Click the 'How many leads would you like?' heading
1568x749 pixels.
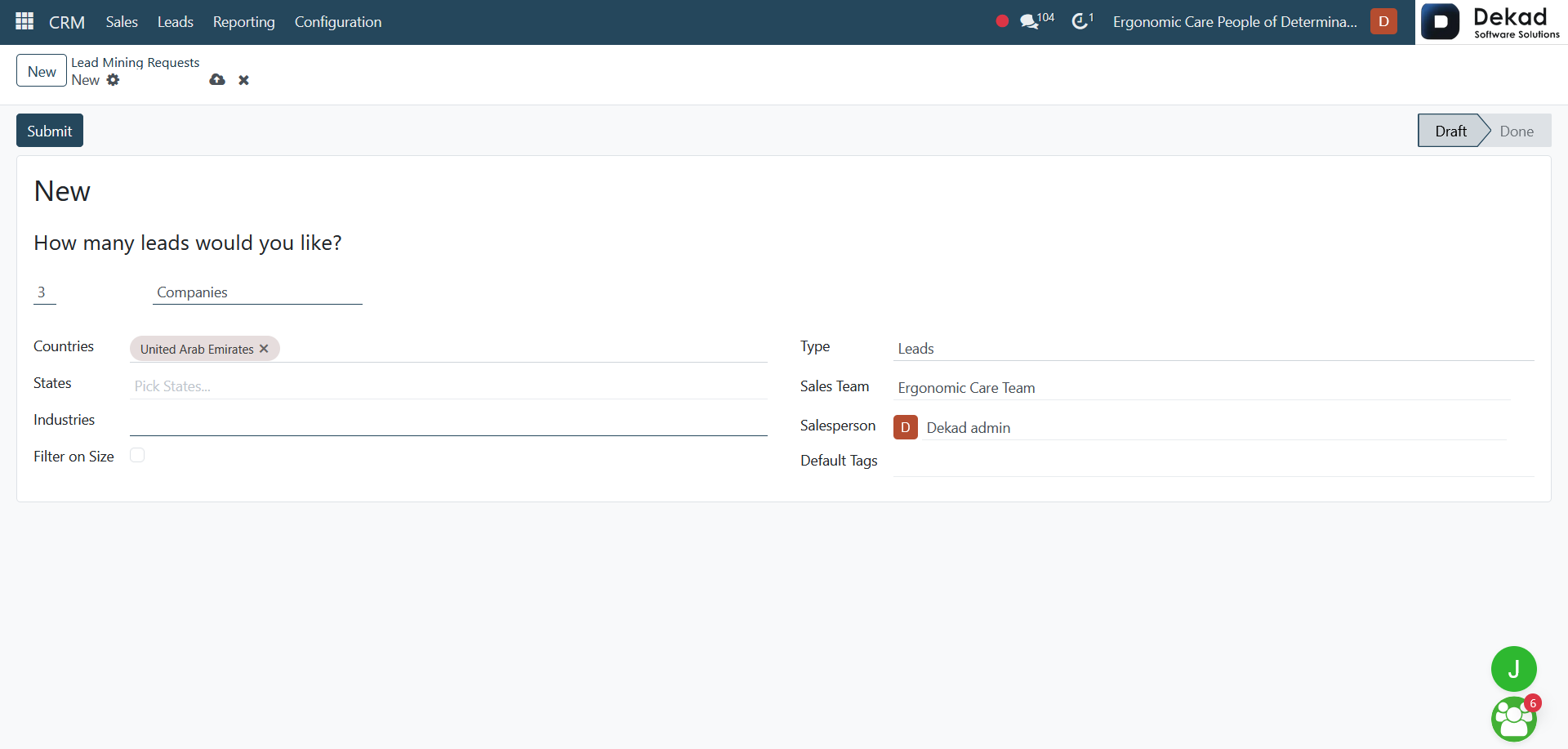(x=188, y=243)
